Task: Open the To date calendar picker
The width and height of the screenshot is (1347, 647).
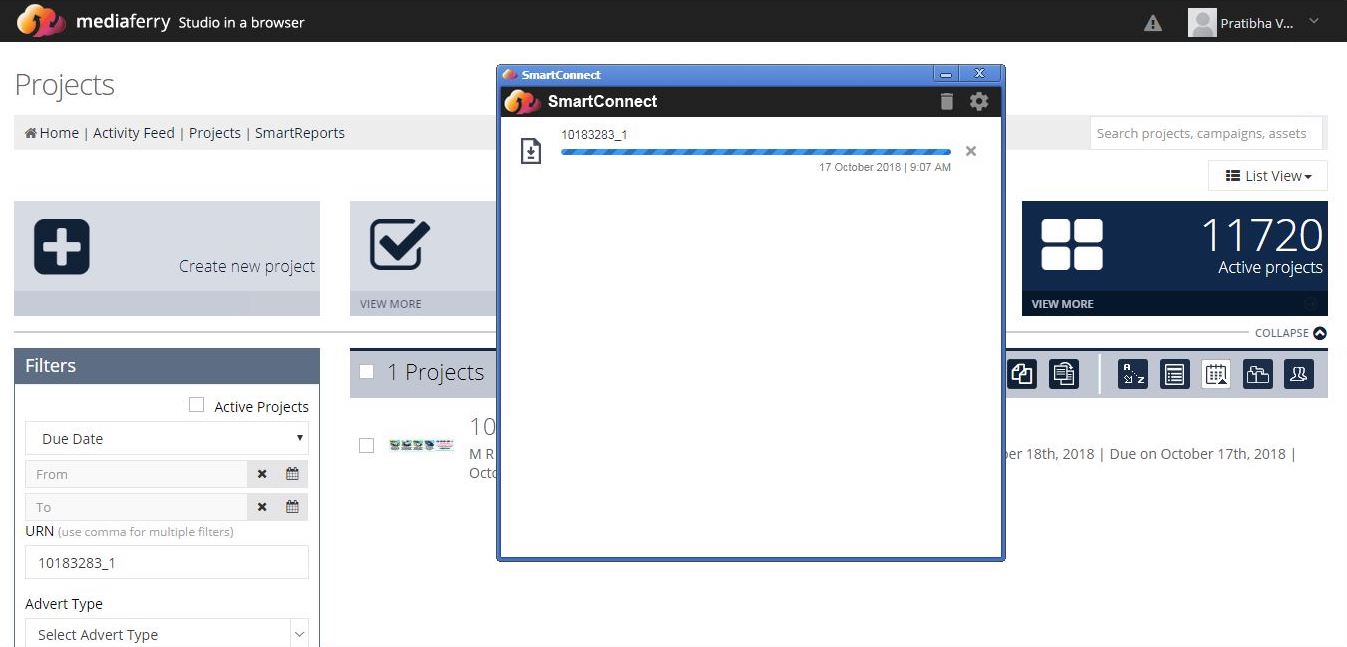Action: pyautogui.click(x=292, y=507)
